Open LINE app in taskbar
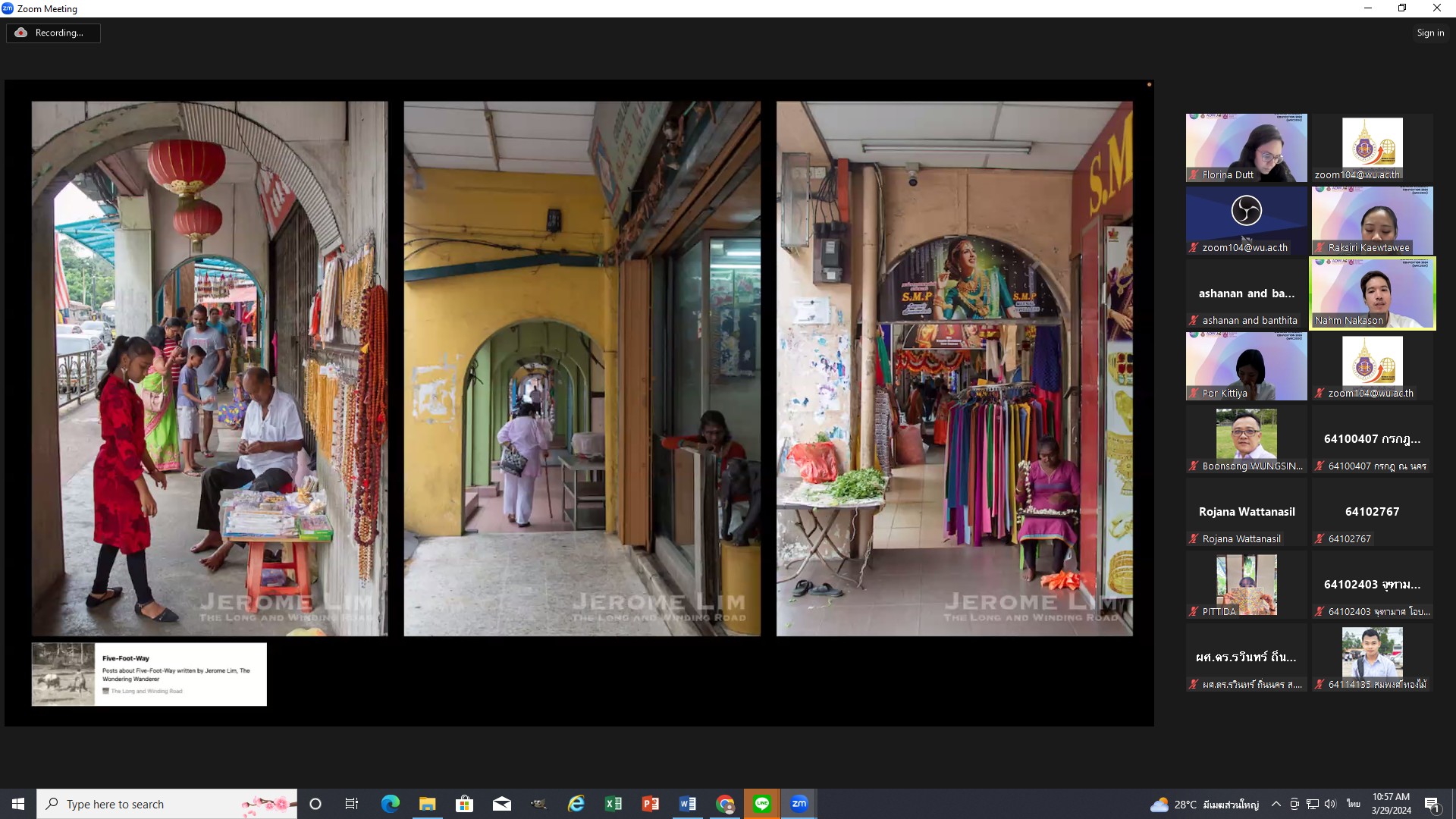Image resolution: width=1456 pixels, height=819 pixels. point(762,804)
